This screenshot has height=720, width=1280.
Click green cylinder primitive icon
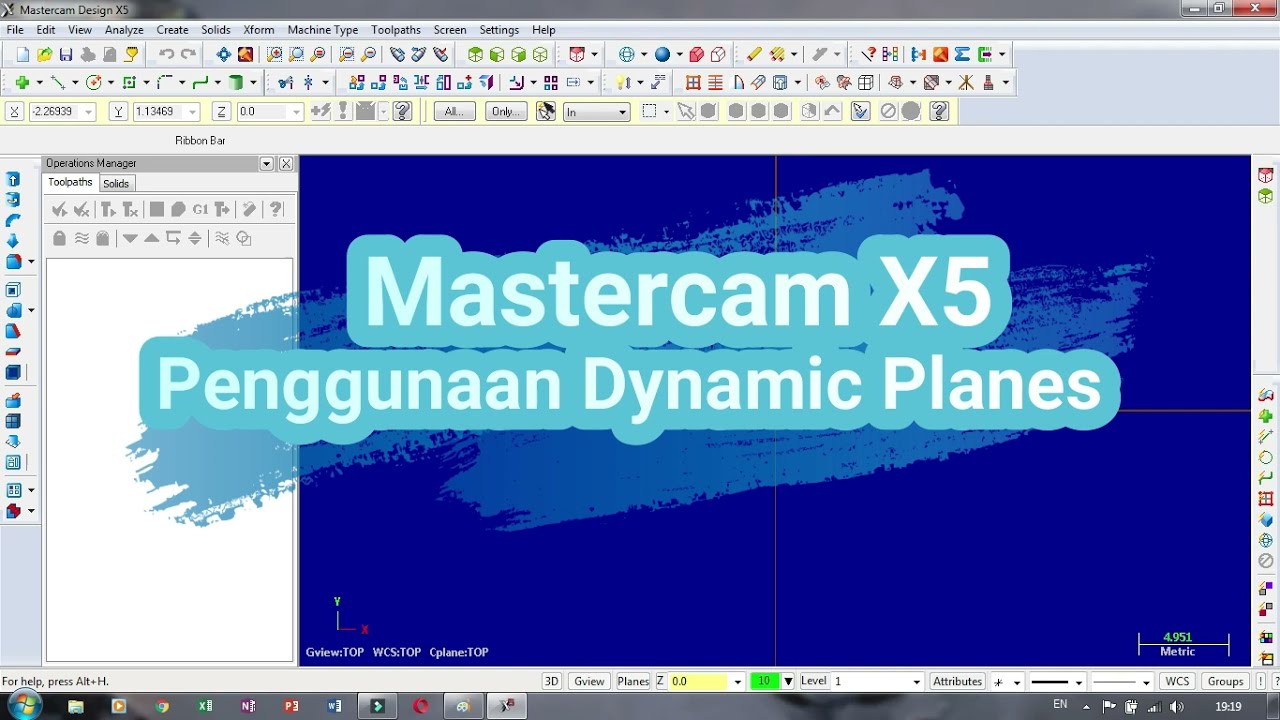pyautogui.click(x=236, y=82)
